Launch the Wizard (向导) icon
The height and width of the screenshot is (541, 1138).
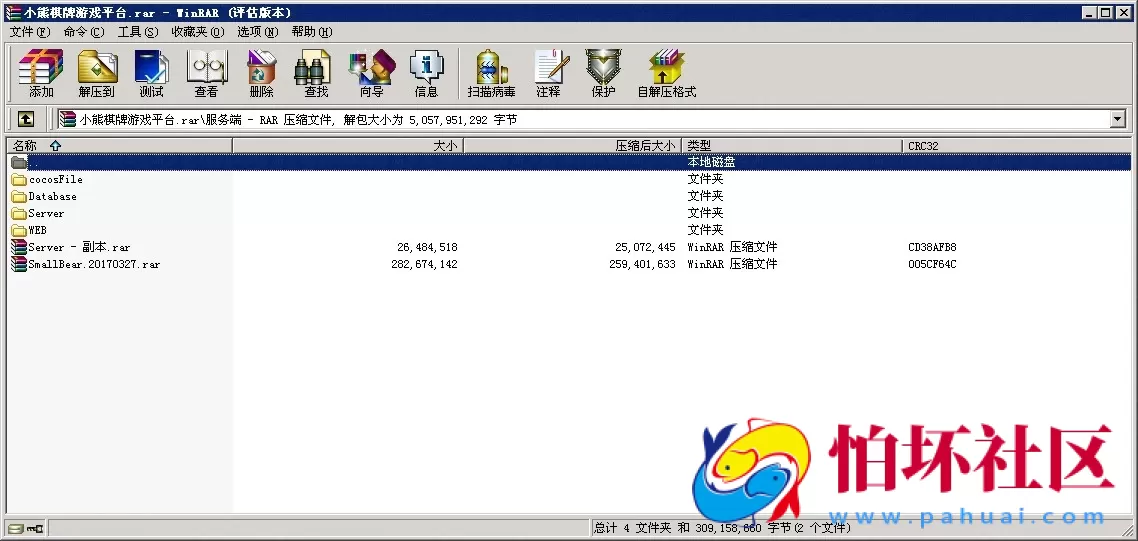[372, 73]
